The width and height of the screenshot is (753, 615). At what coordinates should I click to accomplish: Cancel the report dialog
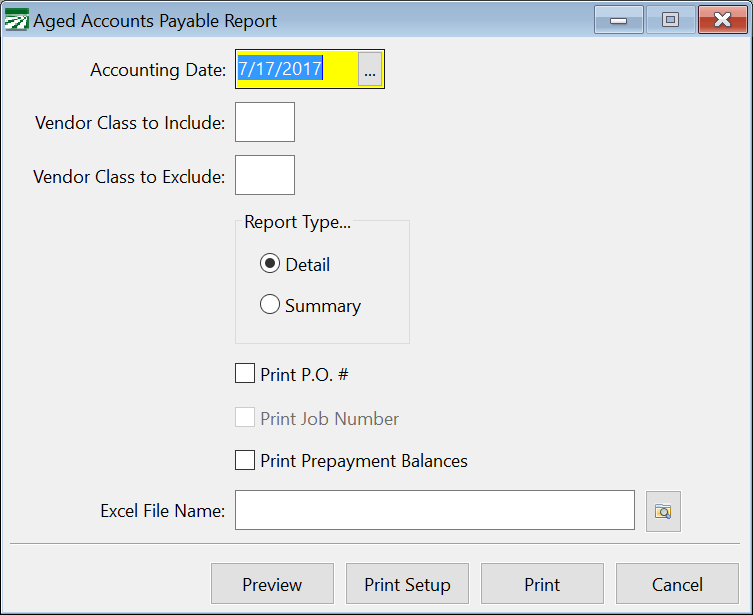[677, 584]
